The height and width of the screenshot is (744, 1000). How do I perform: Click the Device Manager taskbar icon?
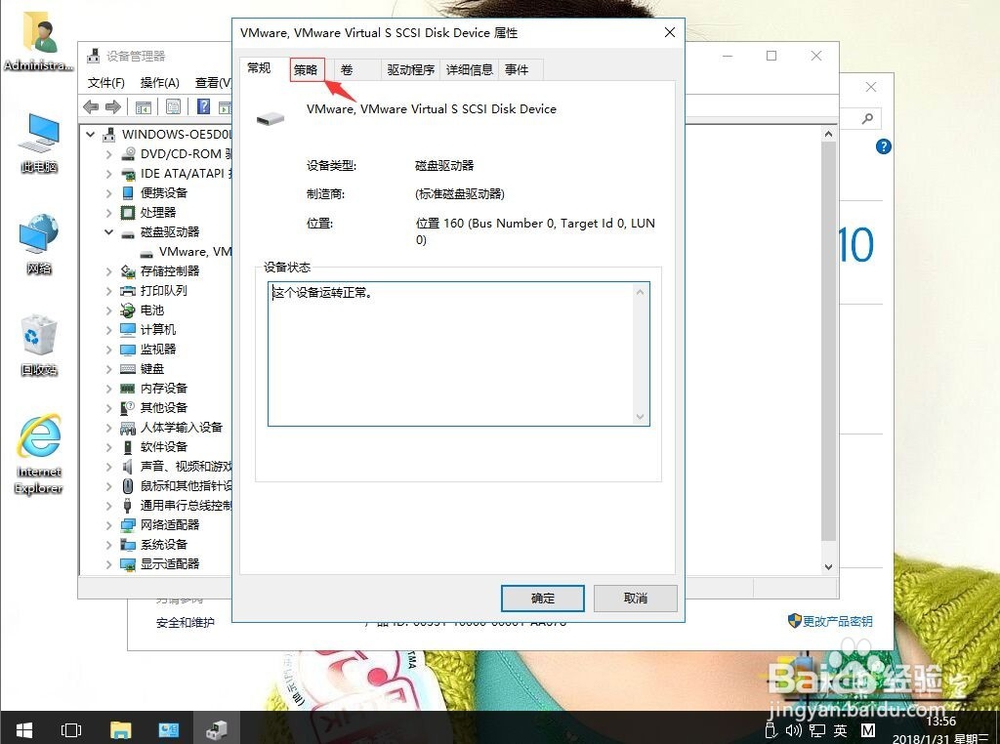tap(217, 729)
